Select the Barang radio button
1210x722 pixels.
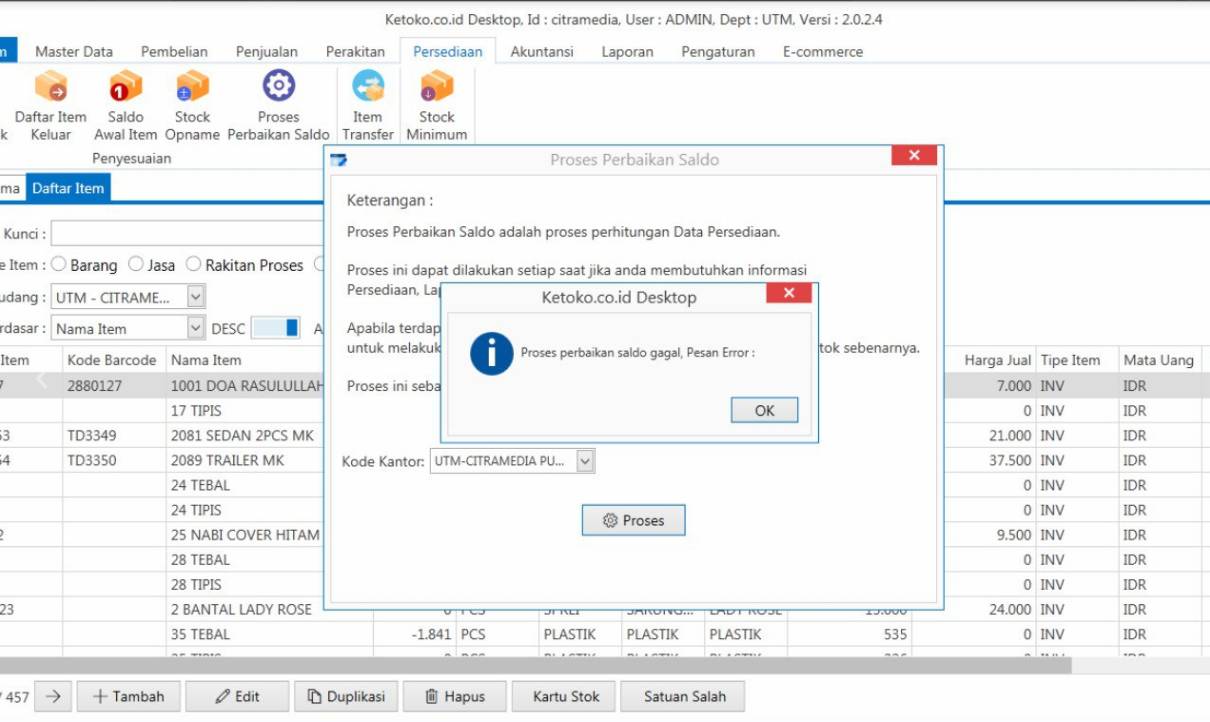59,265
